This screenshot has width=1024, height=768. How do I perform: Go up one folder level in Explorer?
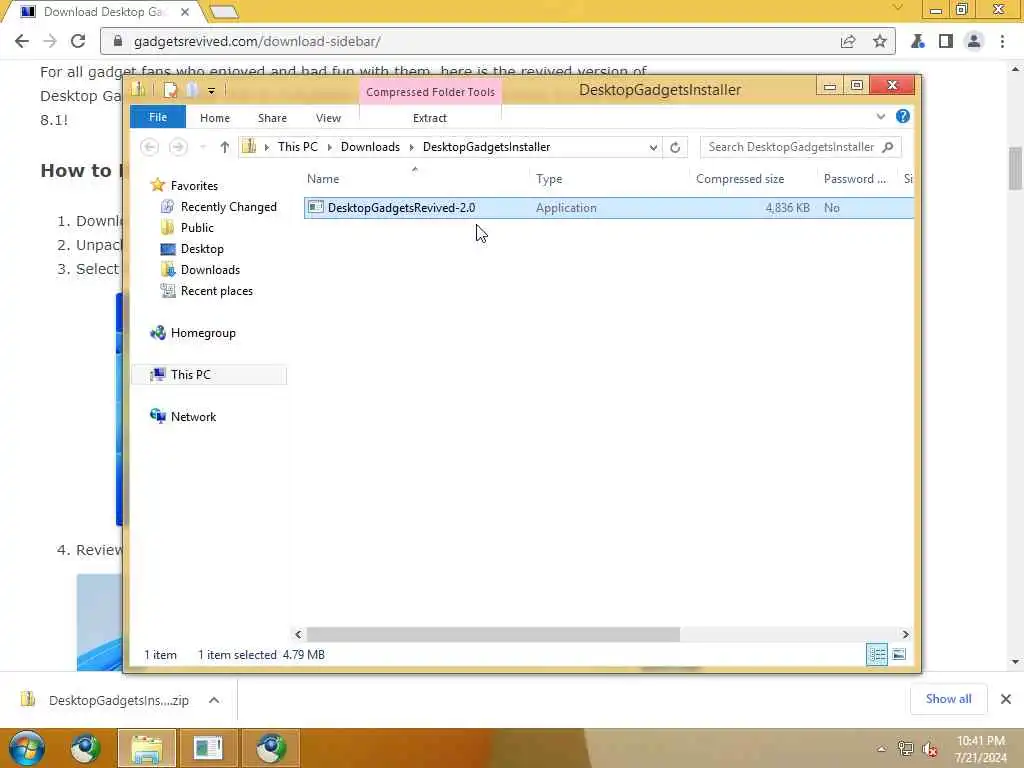[225, 147]
